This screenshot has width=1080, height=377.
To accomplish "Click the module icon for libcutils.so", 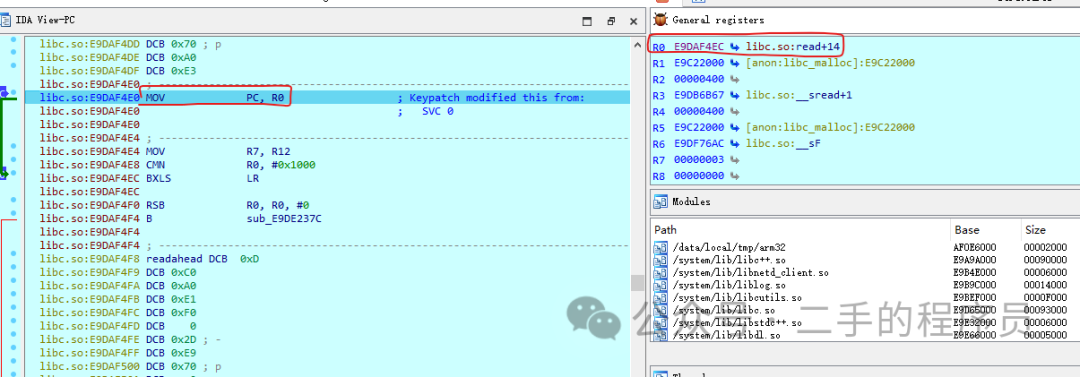I will (661, 298).
